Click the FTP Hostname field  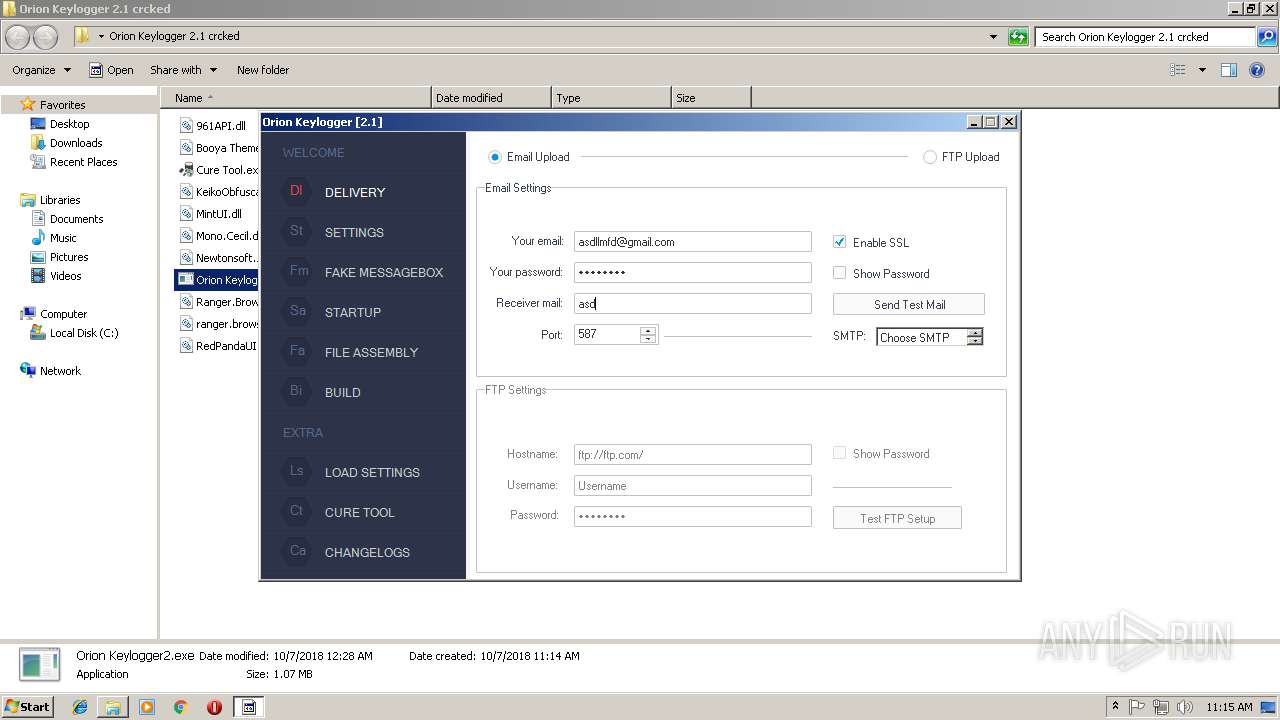coord(693,454)
